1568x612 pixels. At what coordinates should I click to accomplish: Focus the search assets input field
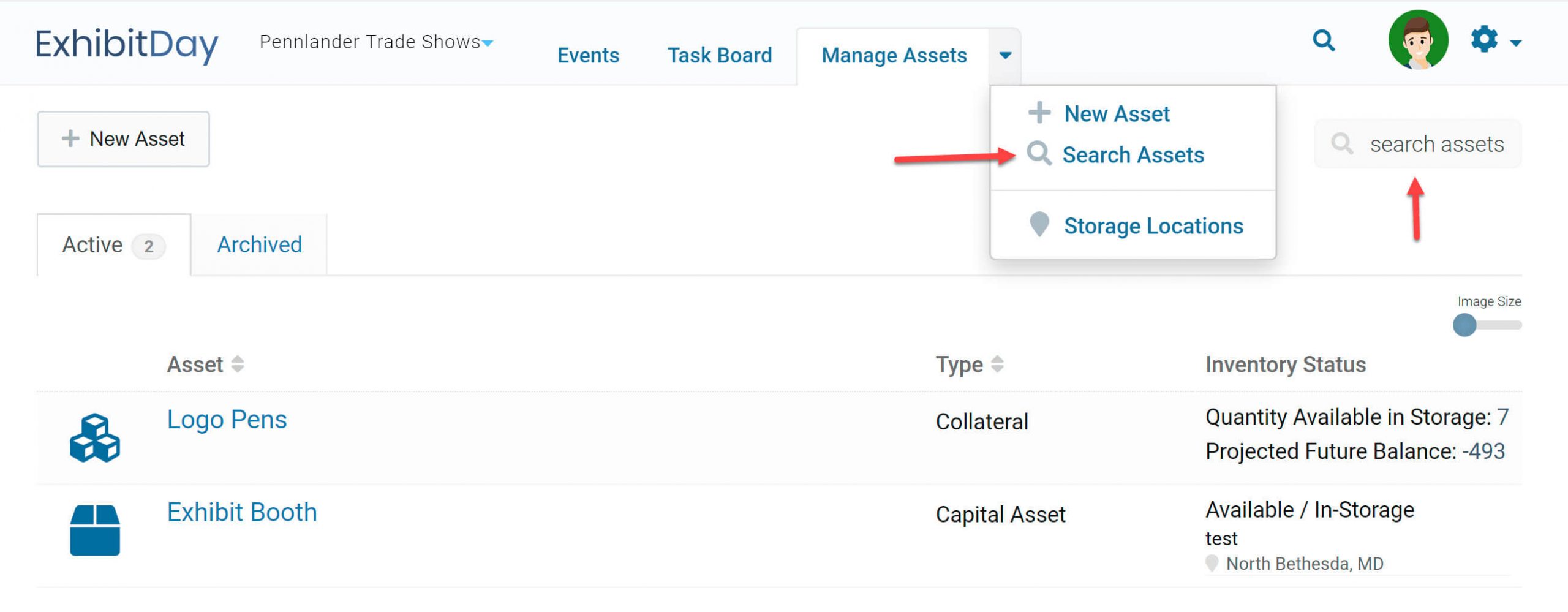point(1436,145)
